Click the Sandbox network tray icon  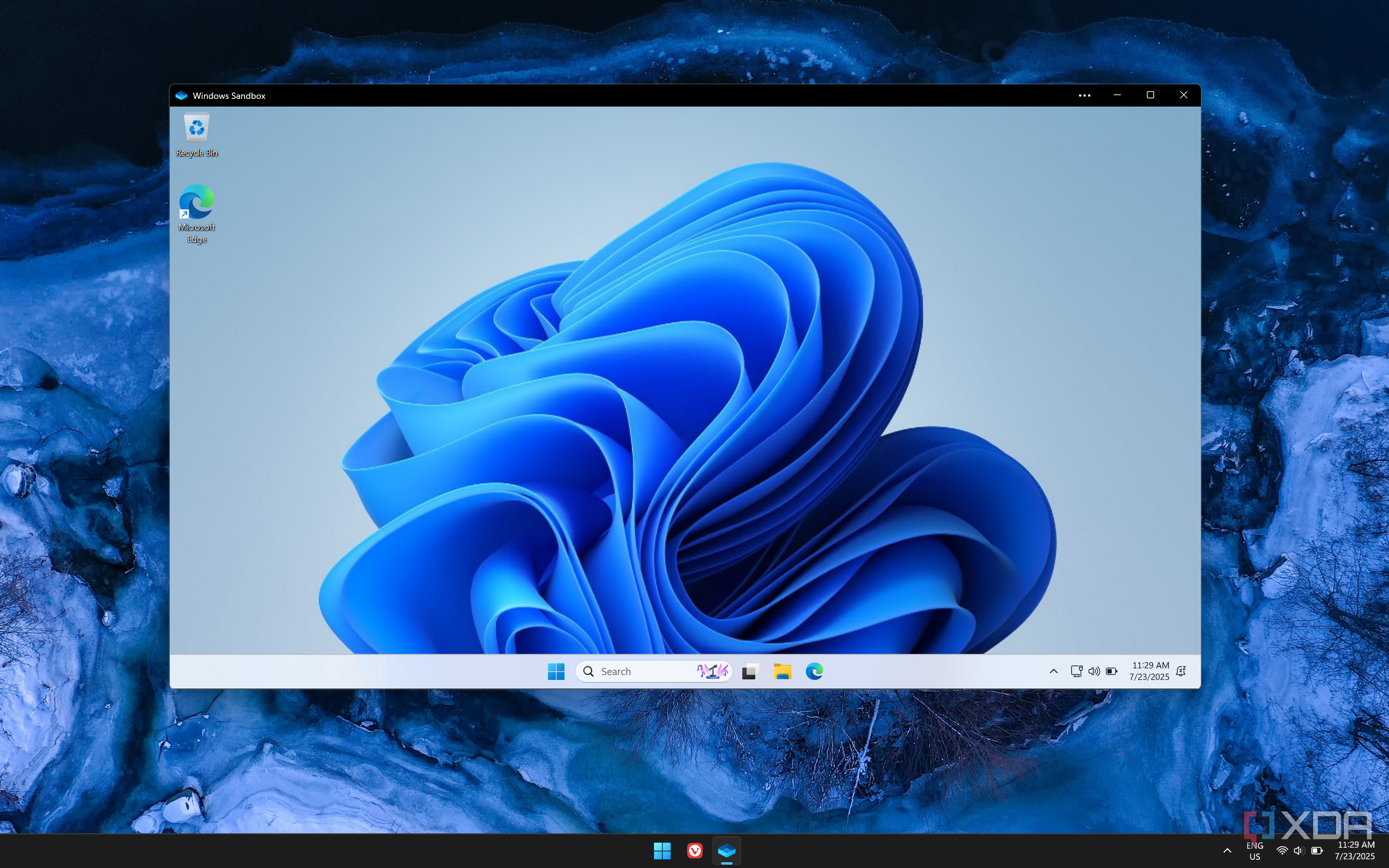point(1076,671)
